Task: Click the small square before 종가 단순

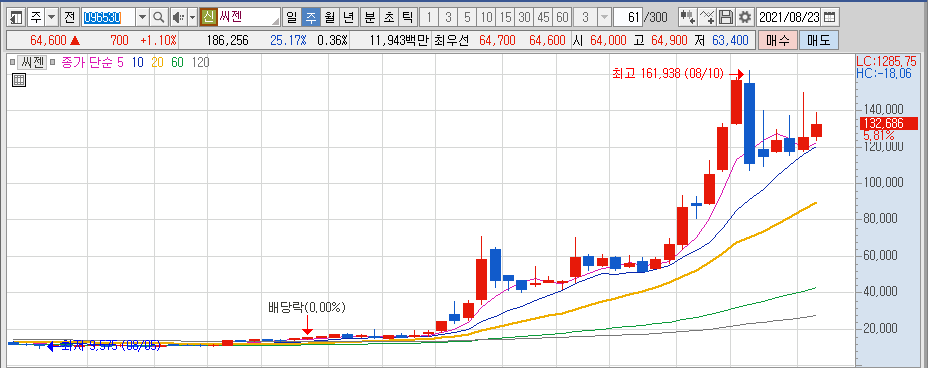Action: pyautogui.click(x=53, y=62)
